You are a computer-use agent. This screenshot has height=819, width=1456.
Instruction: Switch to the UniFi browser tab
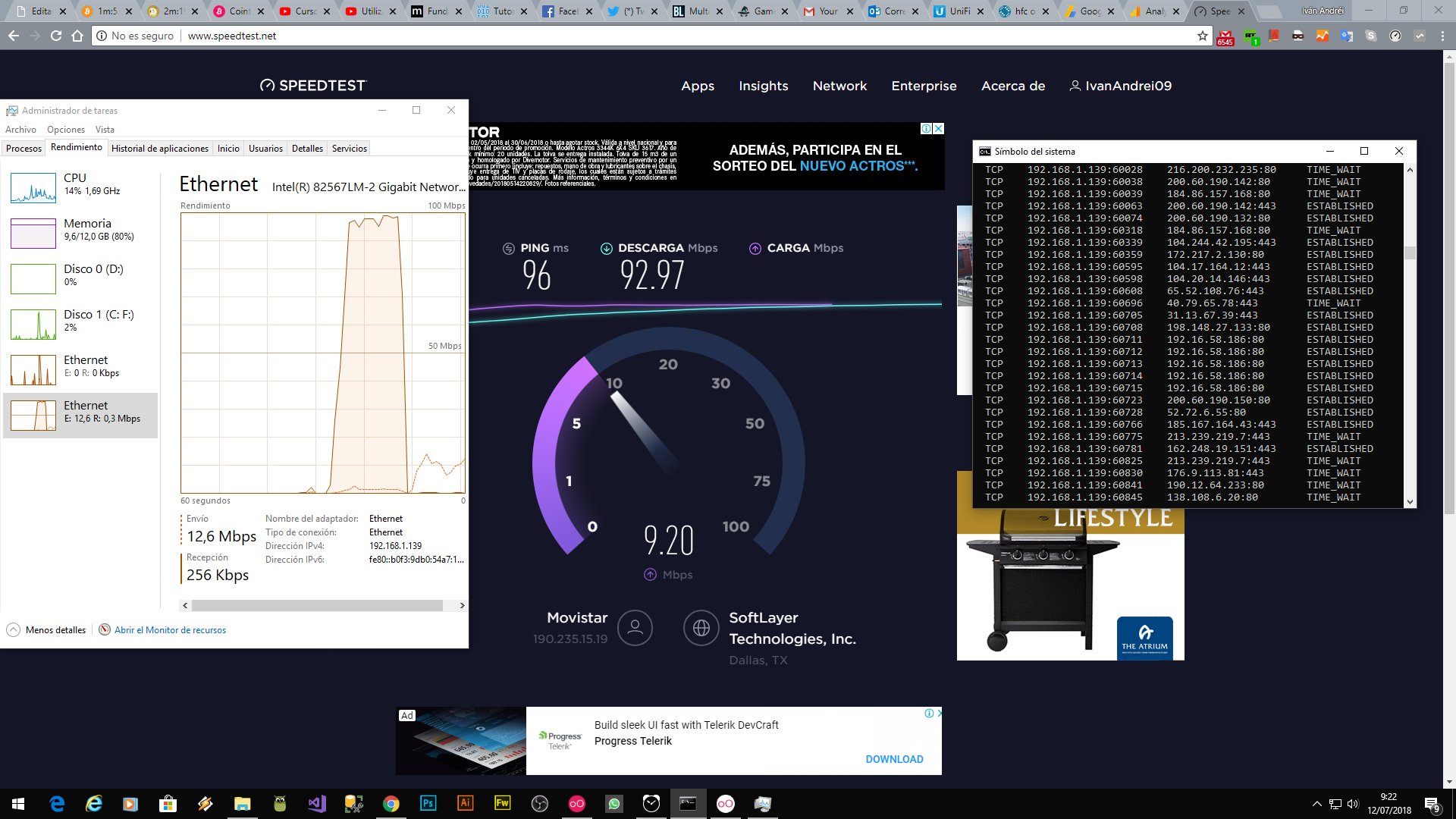959,11
